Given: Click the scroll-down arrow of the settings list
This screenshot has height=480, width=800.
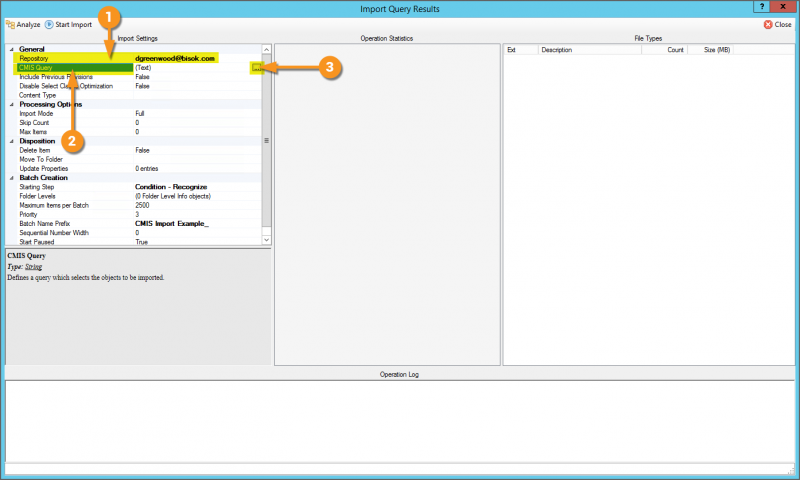Looking at the screenshot, I should [266, 240].
